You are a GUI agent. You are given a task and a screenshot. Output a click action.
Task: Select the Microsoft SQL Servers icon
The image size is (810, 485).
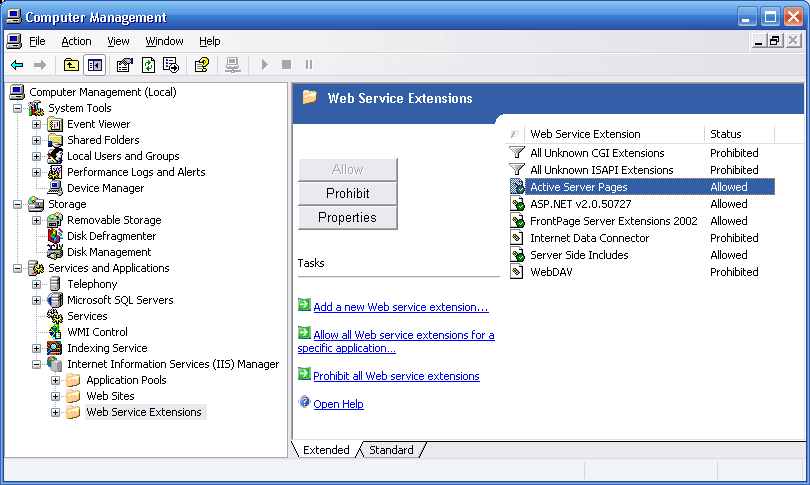55,300
